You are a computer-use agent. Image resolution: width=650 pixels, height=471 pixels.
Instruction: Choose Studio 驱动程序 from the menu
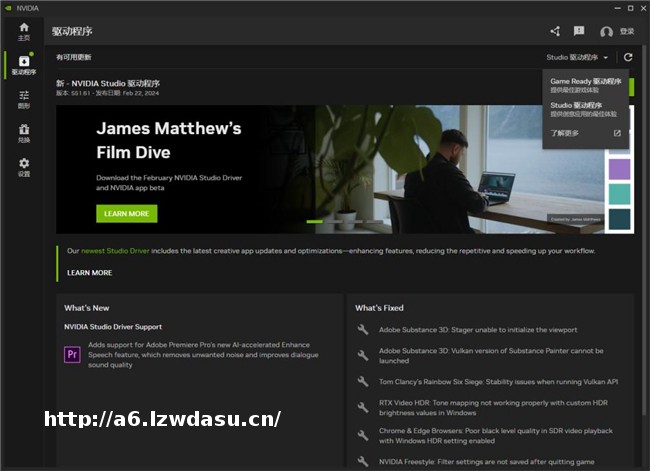click(585, 108)
